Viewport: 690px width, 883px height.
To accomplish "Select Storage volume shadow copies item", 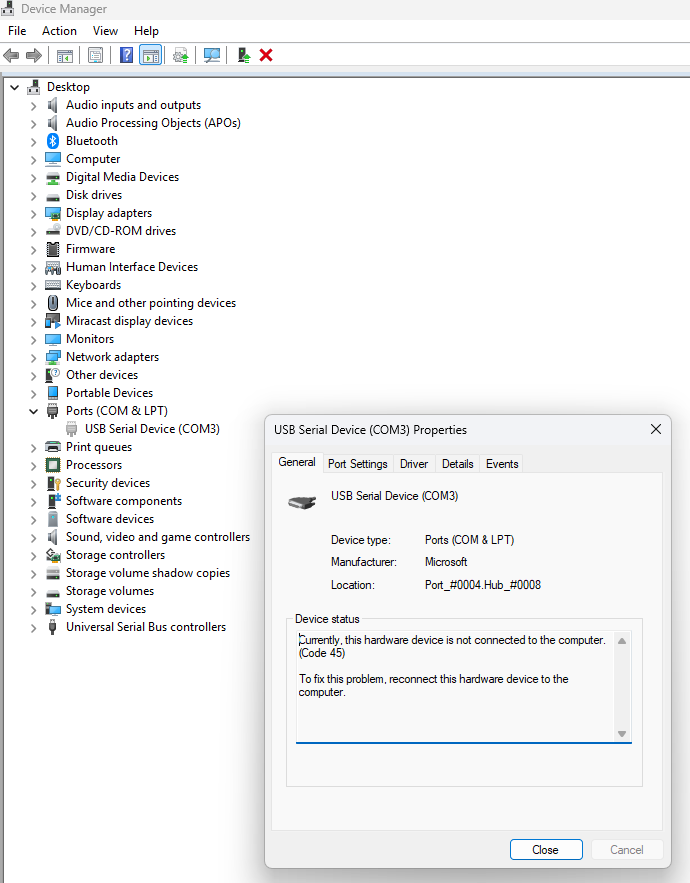I will [148, 573].
